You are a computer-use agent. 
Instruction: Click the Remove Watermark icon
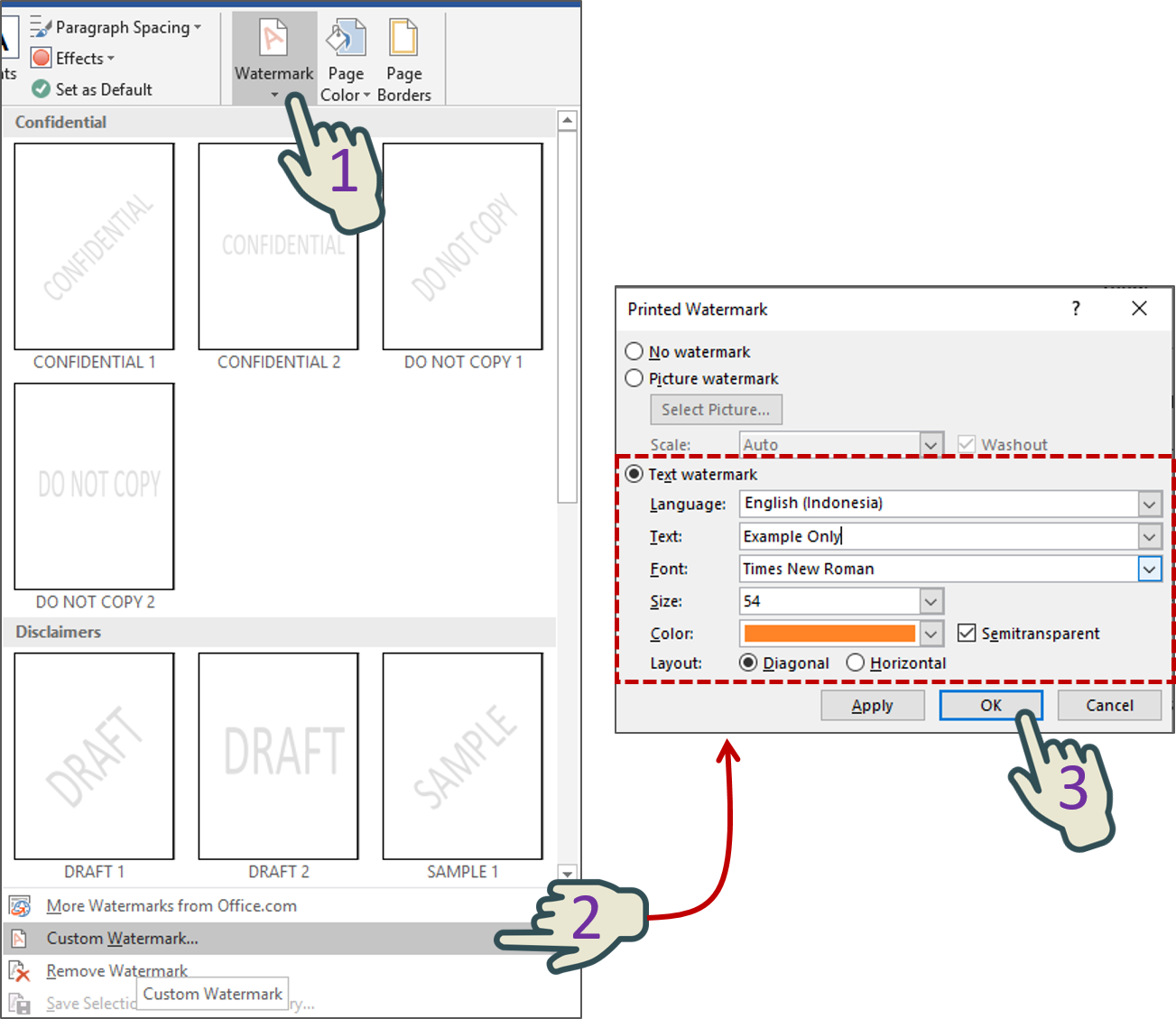pyautogui.click(x=20, y=970)
